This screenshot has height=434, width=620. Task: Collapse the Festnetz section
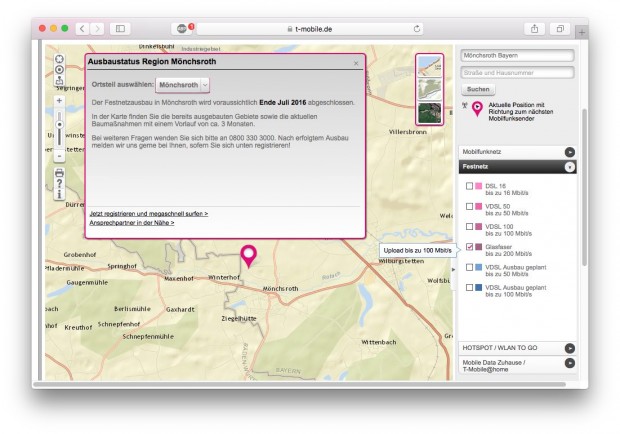click(517, 167)
